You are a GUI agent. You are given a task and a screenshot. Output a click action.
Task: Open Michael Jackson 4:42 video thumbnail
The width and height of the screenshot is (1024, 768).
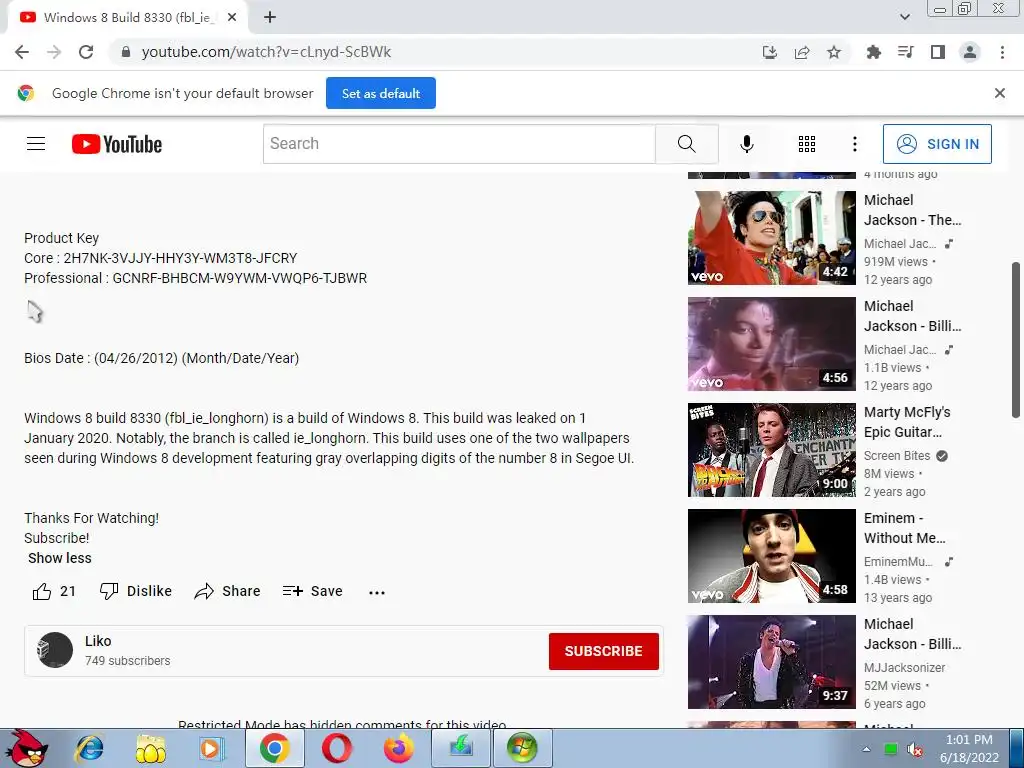click(772, 238)
